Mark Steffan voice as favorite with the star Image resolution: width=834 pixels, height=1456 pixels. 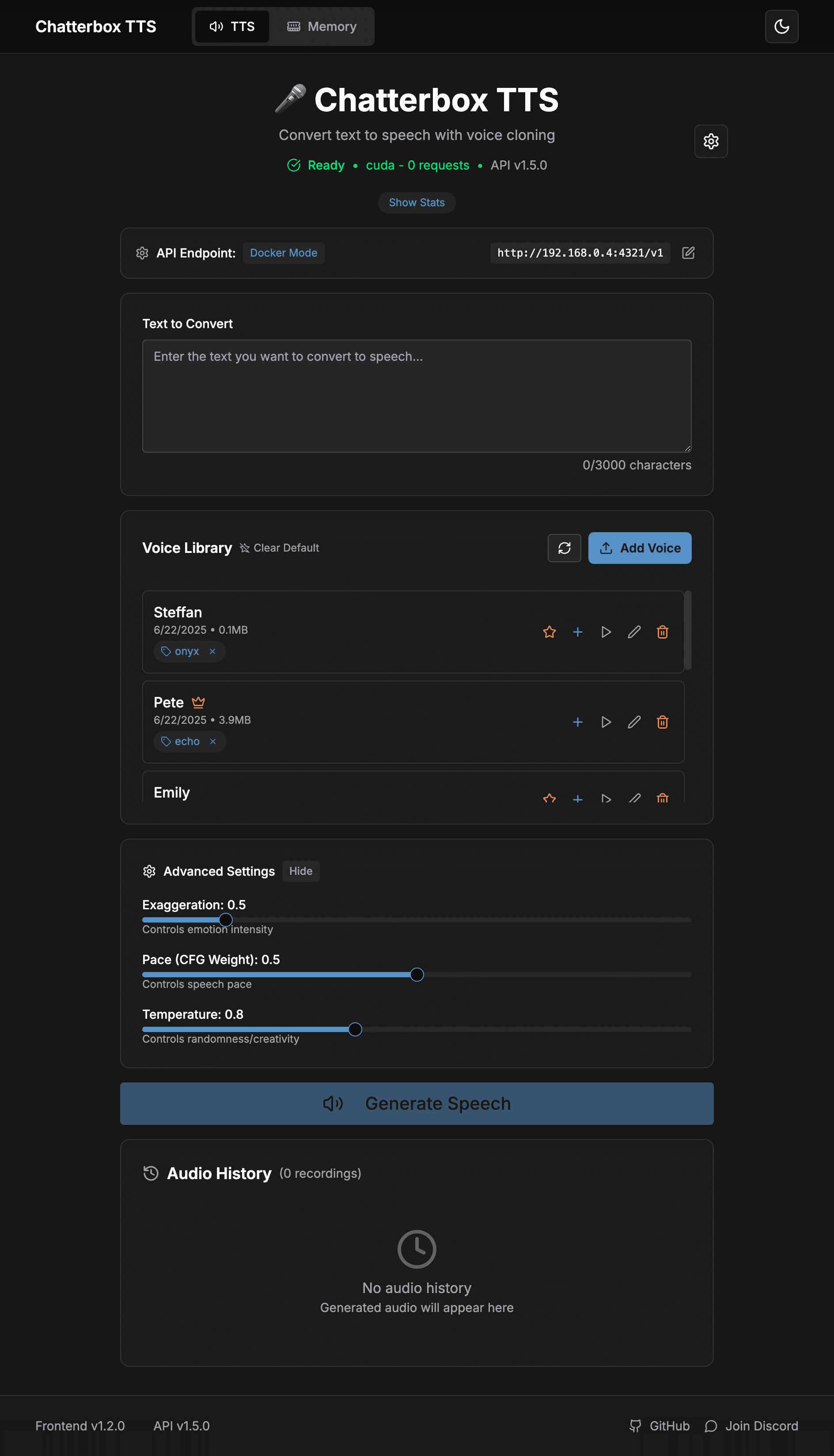549,632
